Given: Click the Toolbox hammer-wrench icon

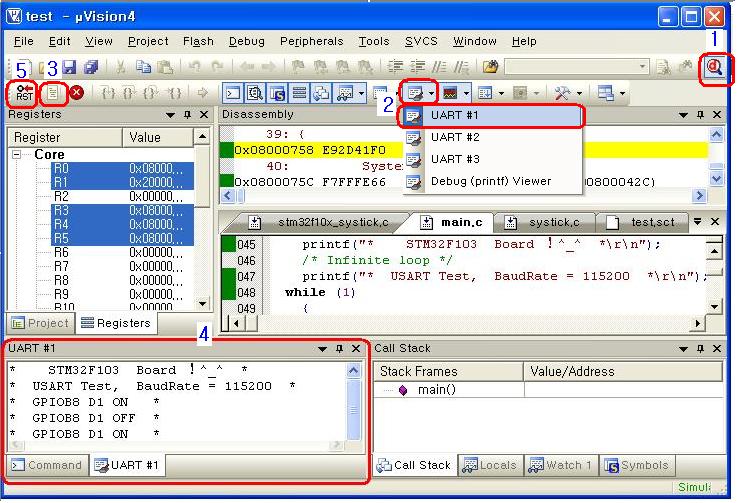Looking at the screenshot, I should 562,93.
